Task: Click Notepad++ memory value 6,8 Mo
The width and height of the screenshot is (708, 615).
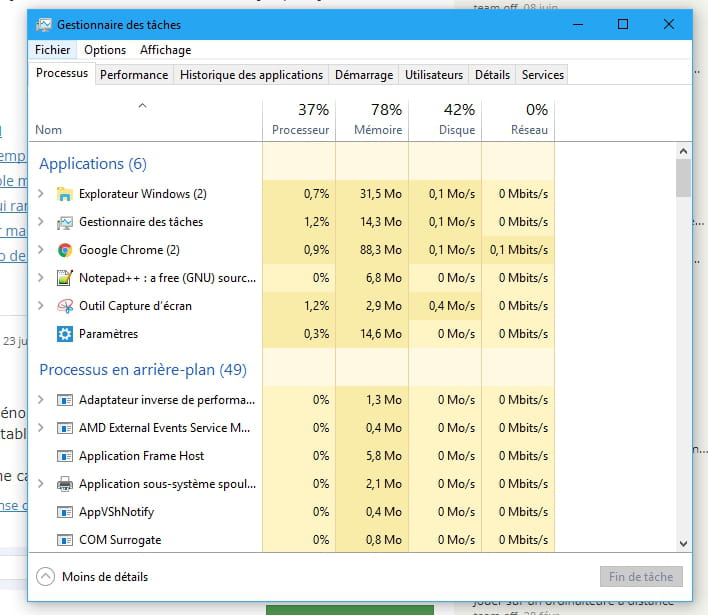Action: click(384, 278)
